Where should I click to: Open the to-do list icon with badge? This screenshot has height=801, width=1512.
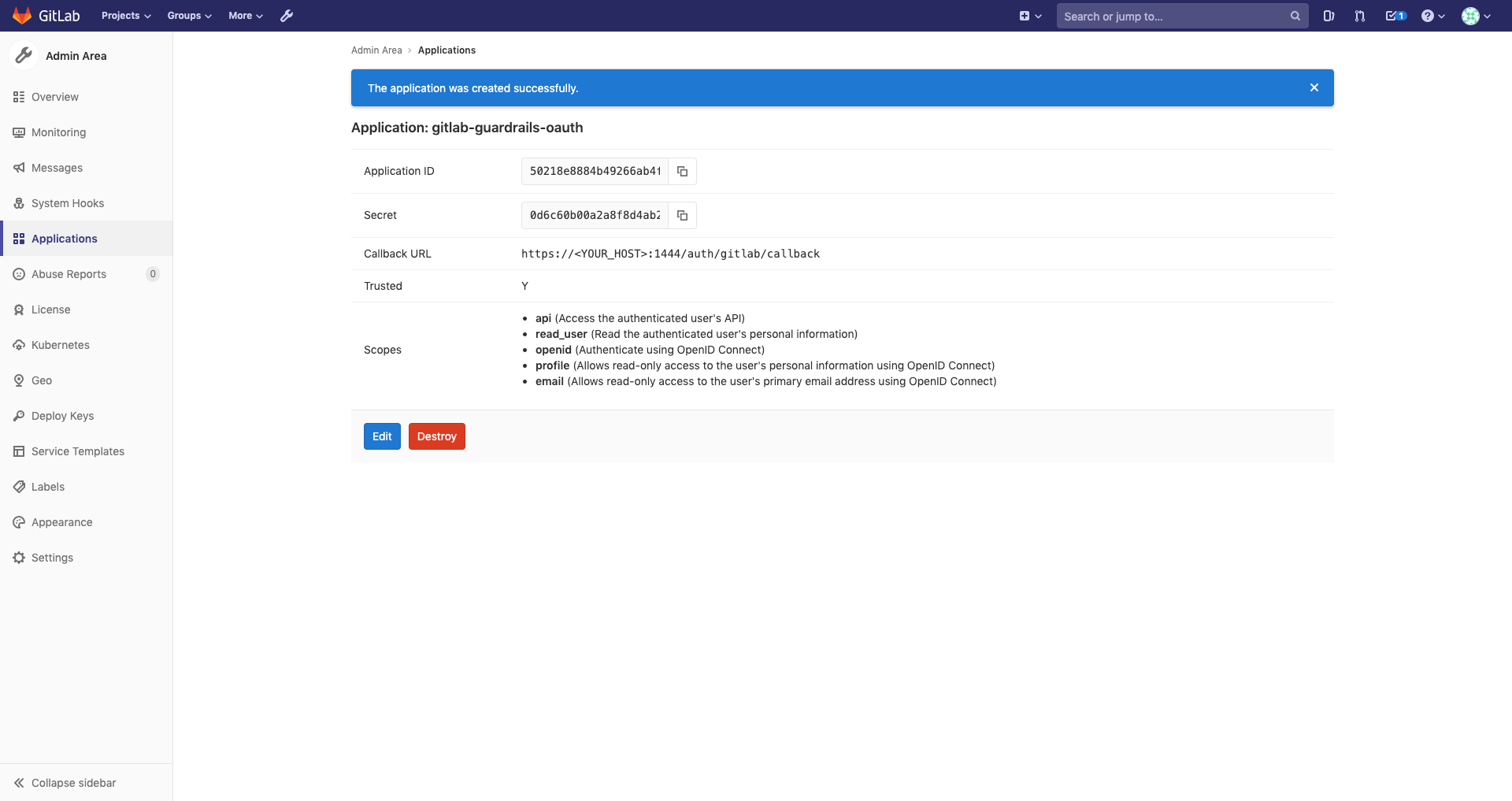click(1395, 16)
